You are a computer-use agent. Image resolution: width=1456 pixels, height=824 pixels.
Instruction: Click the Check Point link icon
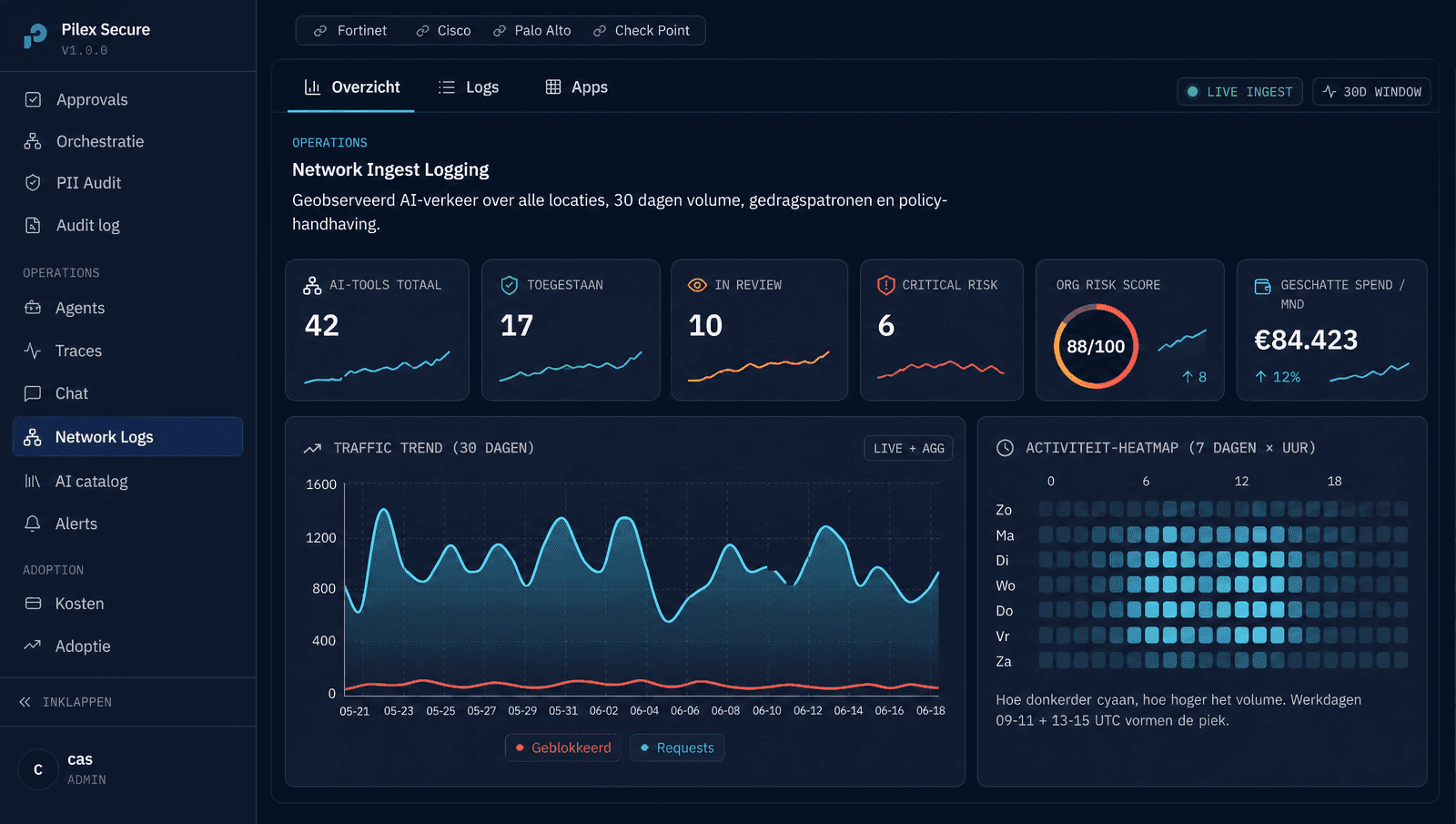click(x=600, y=31)
